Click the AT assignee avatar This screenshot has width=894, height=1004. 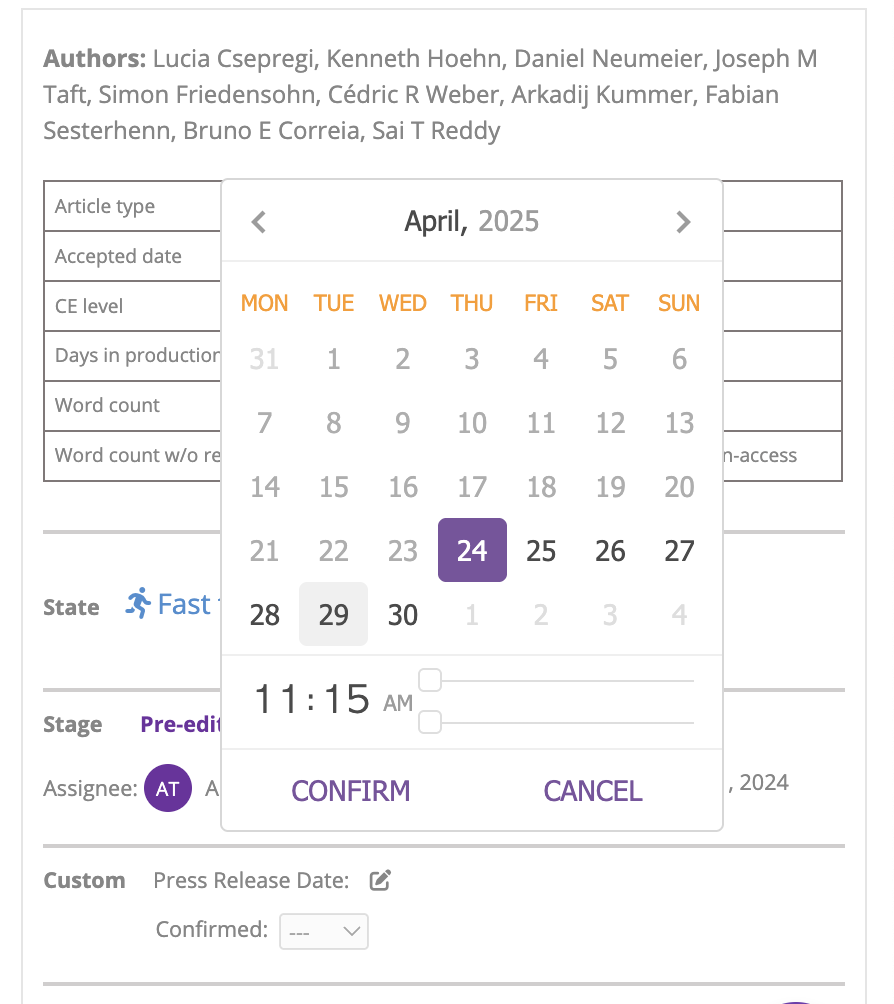(168, 788)
